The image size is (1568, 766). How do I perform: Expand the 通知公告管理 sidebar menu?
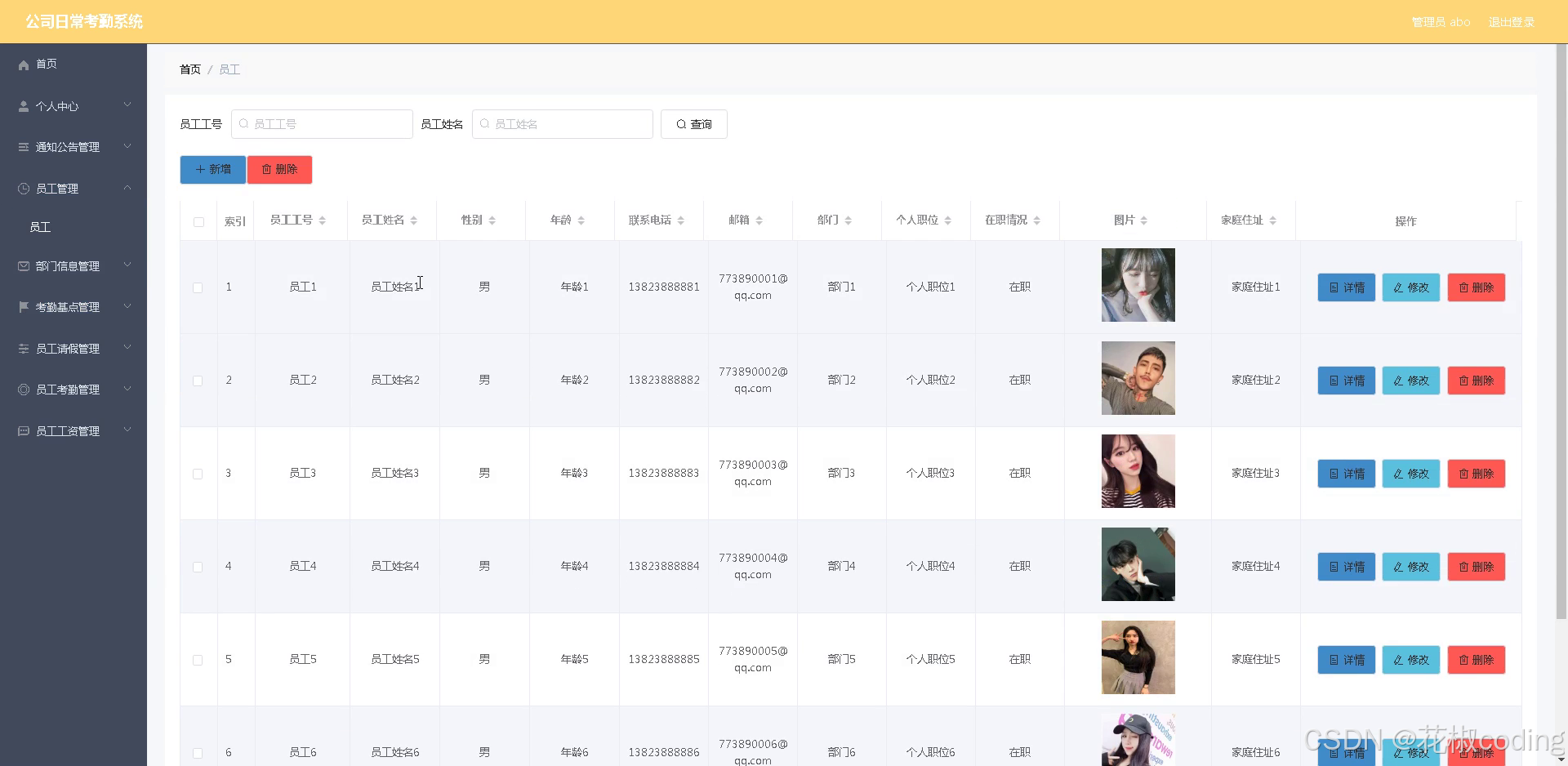(127, 146)
